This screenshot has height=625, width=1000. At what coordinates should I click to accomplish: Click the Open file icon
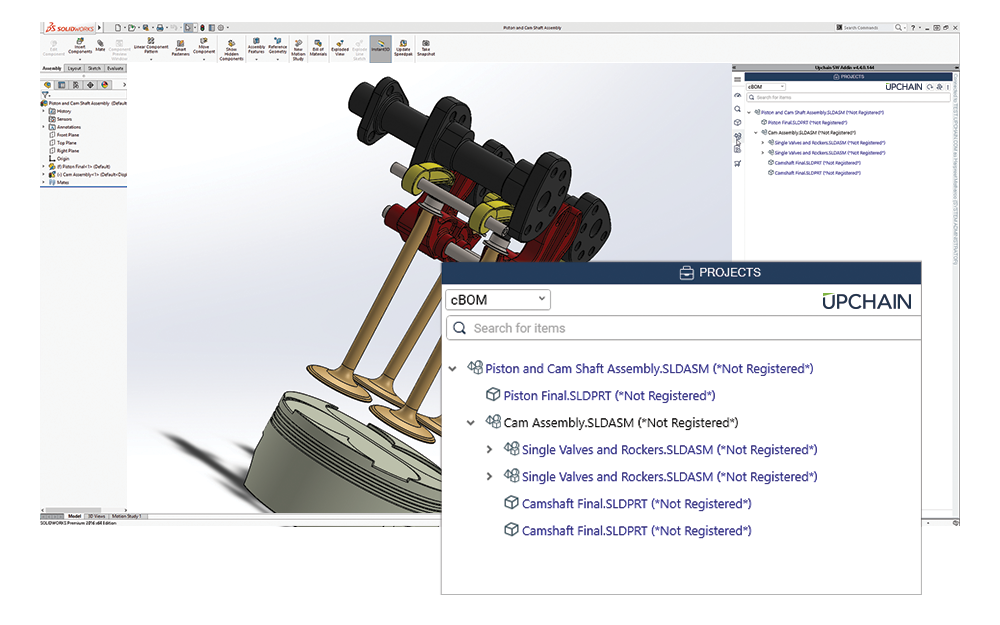(x=132, y=27)
